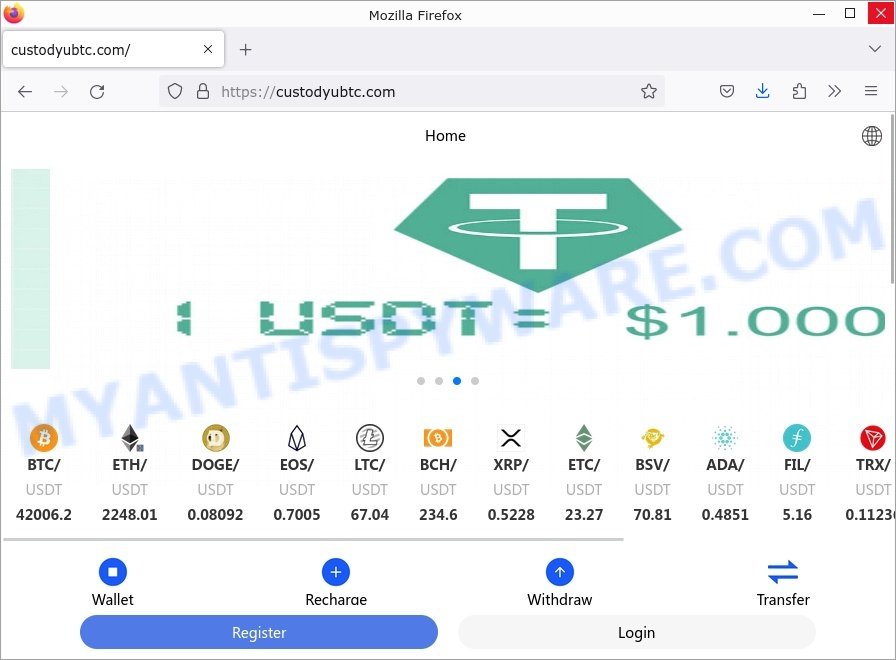896x660 pixels.
Task: Click the Dogecoin DOGE coin icon
Action: pyautogui.click(x=216, y=438)
